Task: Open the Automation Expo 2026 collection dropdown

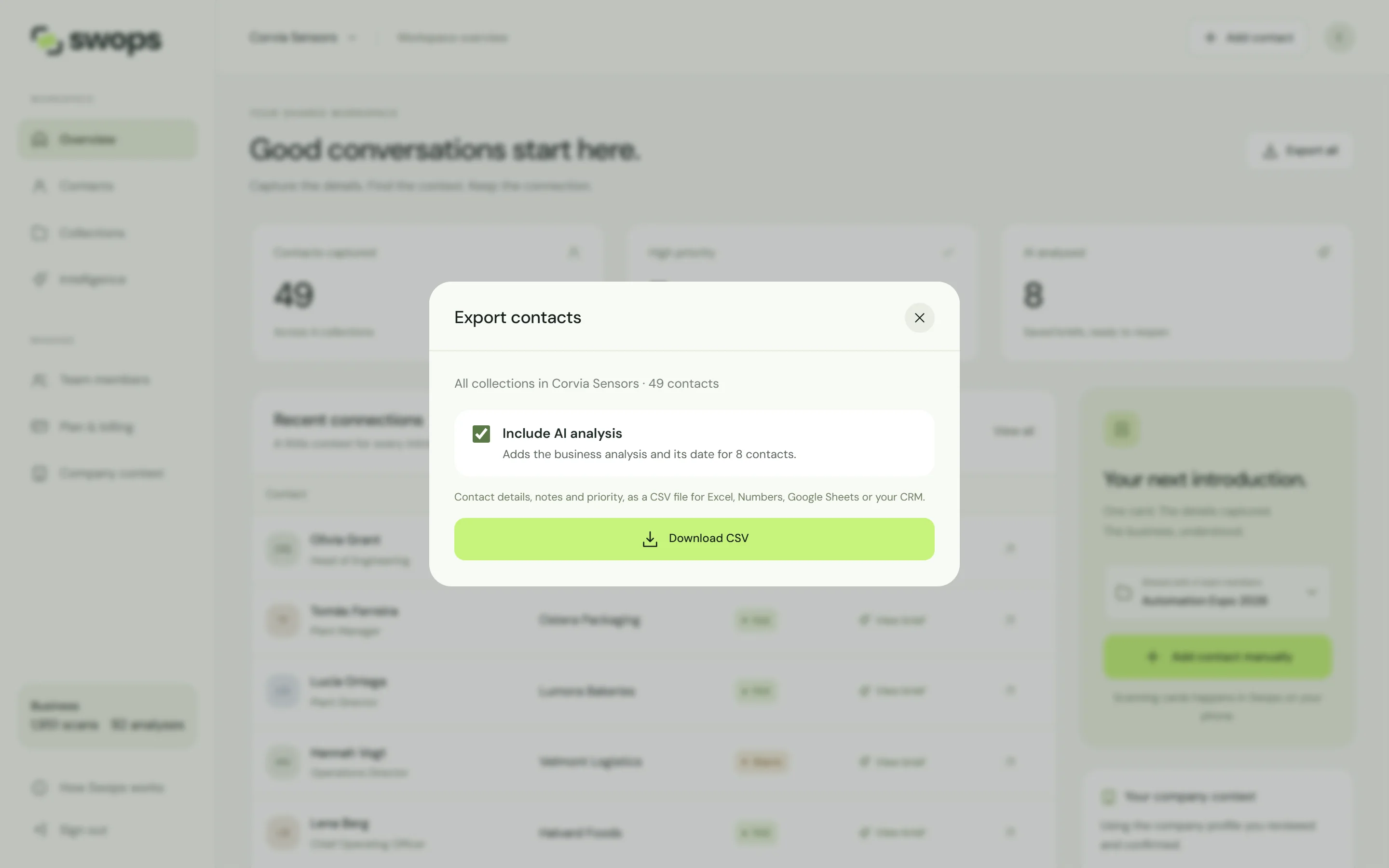Action: click(1217, 593)
